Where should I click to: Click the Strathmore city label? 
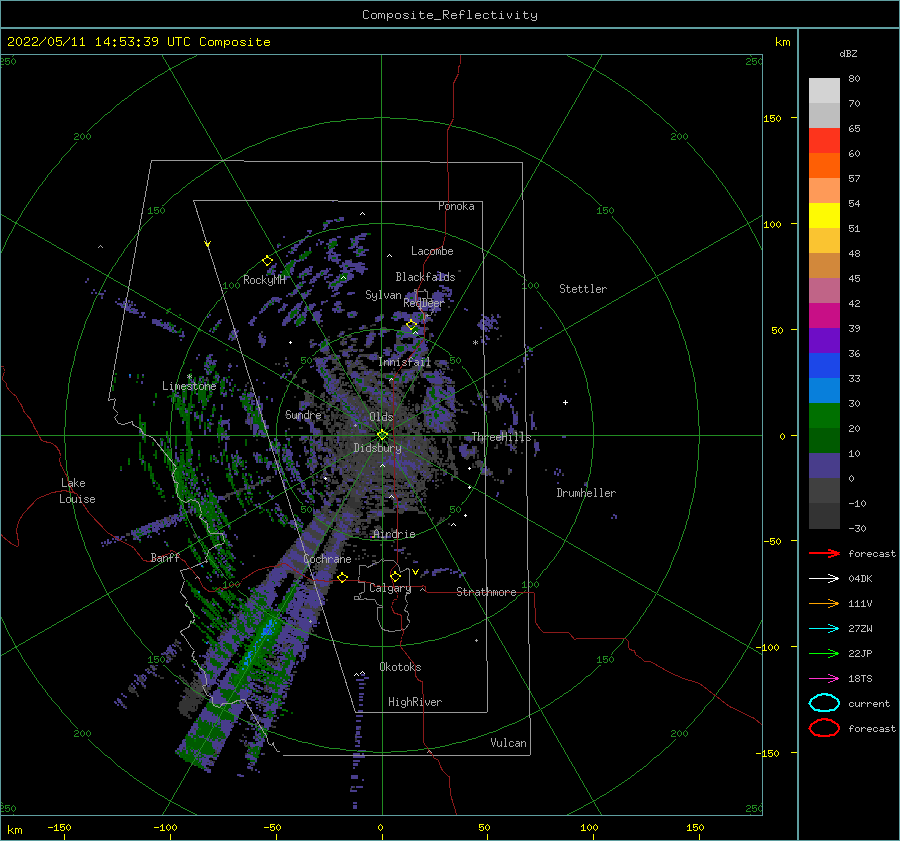[x=486, y=592]
